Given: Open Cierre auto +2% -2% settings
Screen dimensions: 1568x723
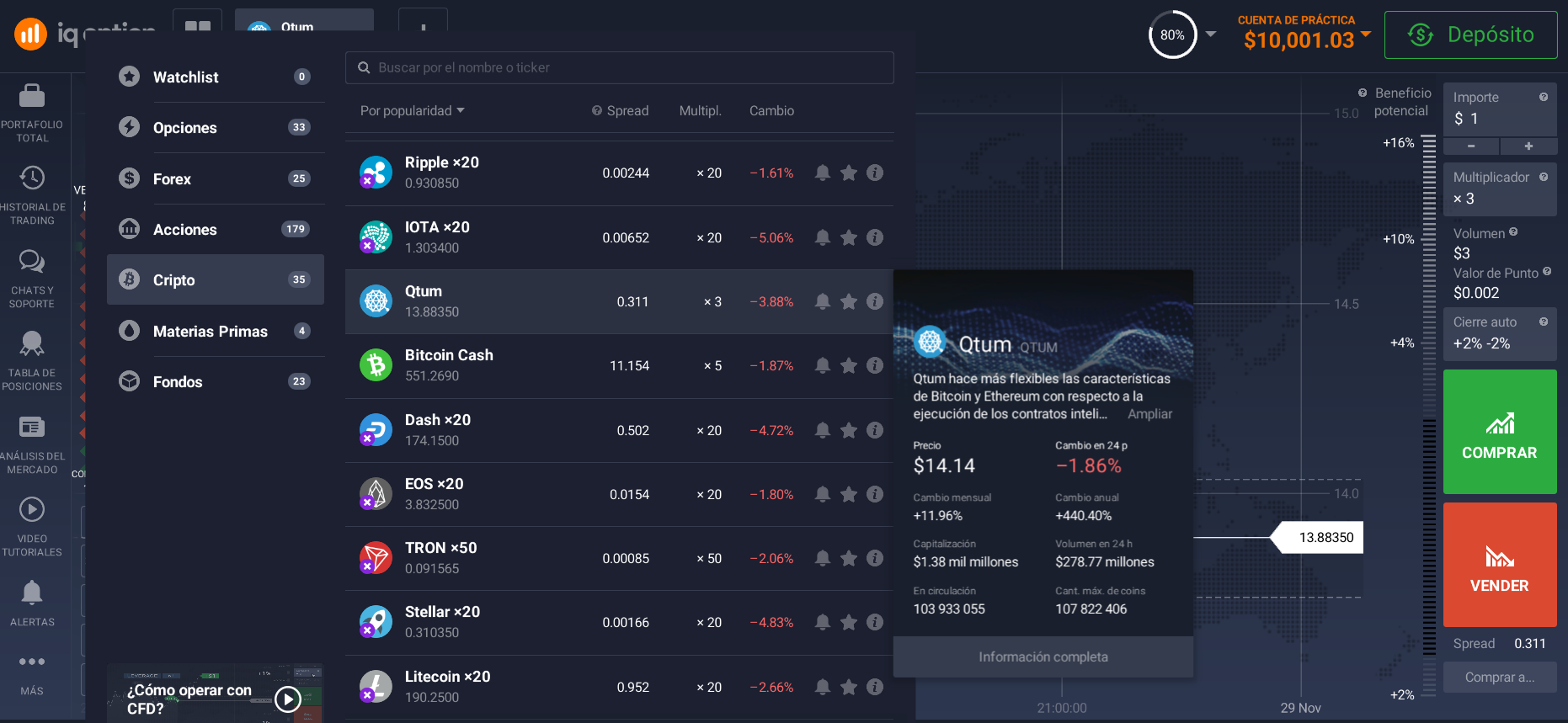Looking at the screenshot, I should tap(1500, 333).
